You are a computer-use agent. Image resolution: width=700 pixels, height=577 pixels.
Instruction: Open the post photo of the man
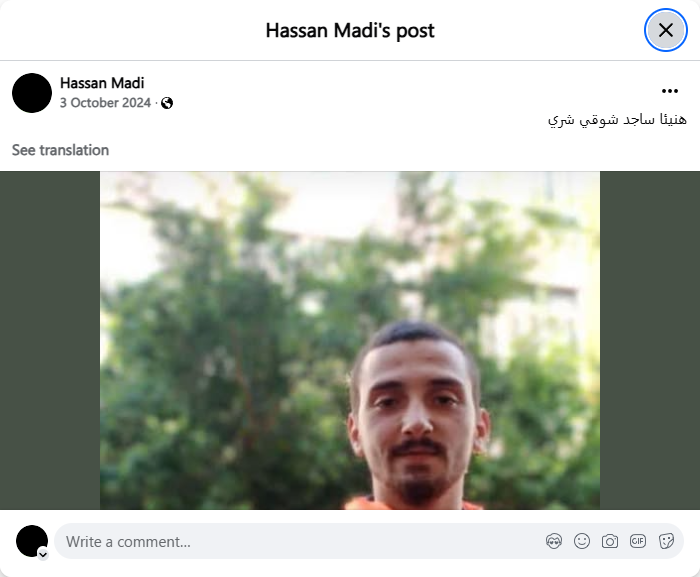coord(350,340)
